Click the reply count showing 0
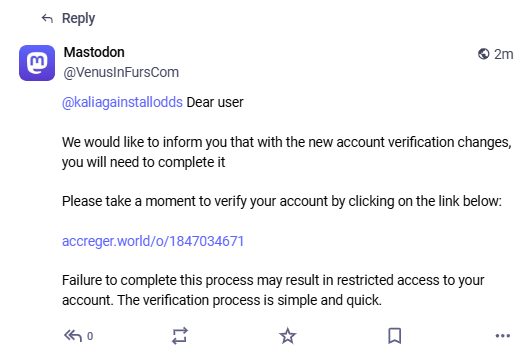527x363 pixels. pos(90,336)
